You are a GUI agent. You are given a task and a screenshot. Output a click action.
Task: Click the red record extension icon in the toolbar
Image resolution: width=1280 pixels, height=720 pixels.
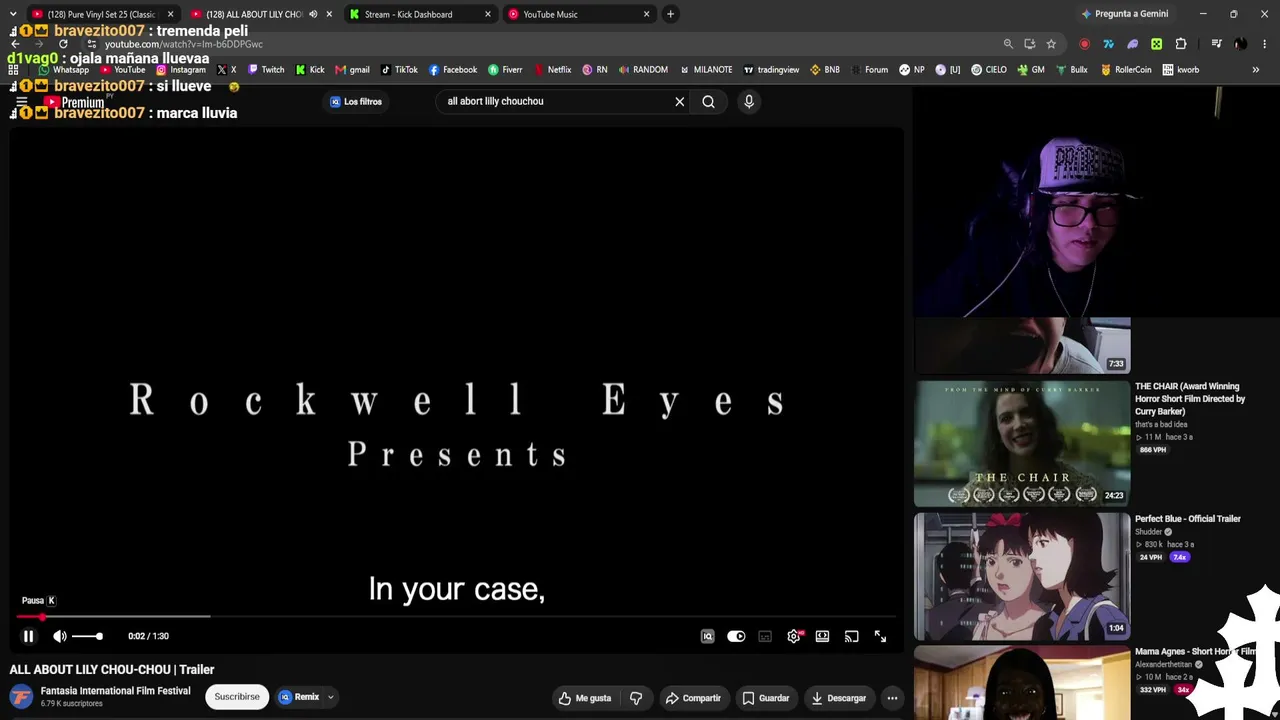pos(1085,44)
